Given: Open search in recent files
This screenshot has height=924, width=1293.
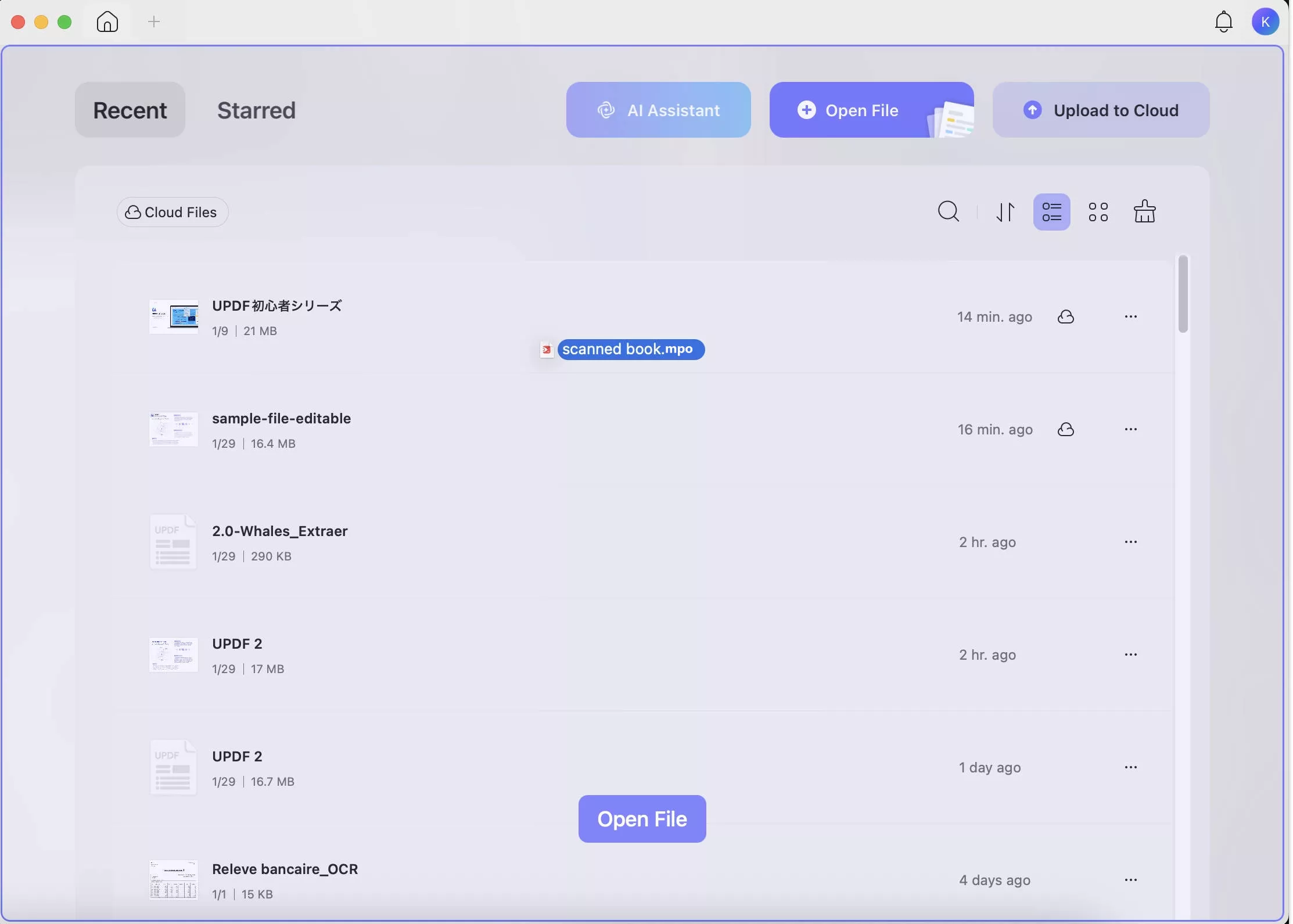Looking at the screenshot, I should click(949, 211).
